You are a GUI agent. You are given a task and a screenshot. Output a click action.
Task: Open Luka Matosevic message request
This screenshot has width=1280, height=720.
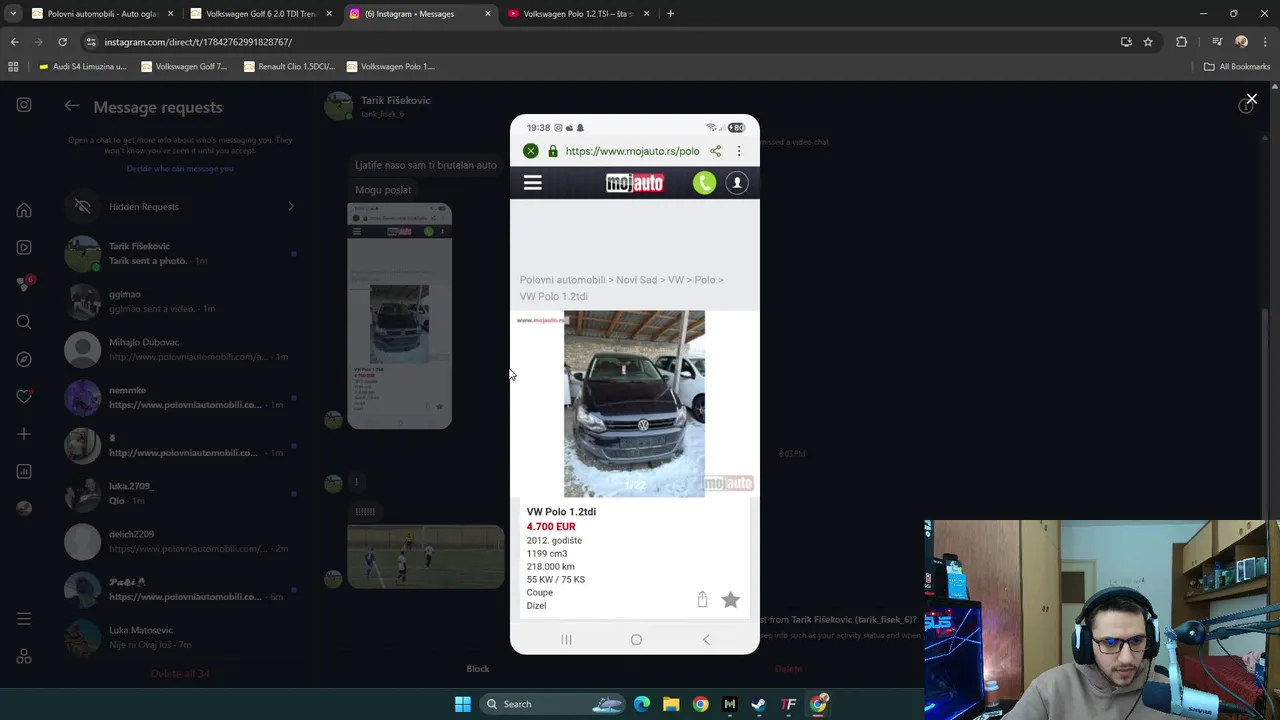(180, 637)
